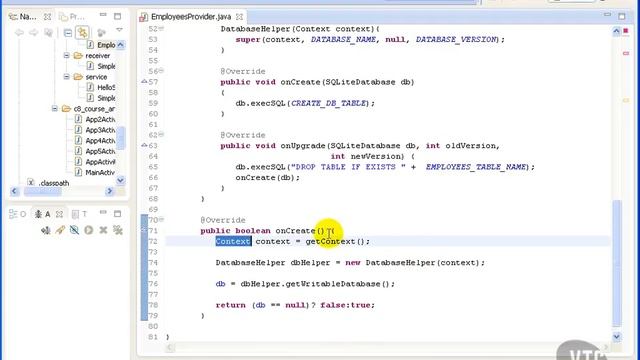Click the Navigator vertical scrollbar thumb
The image size is (640, 360).
coord(120,138)
